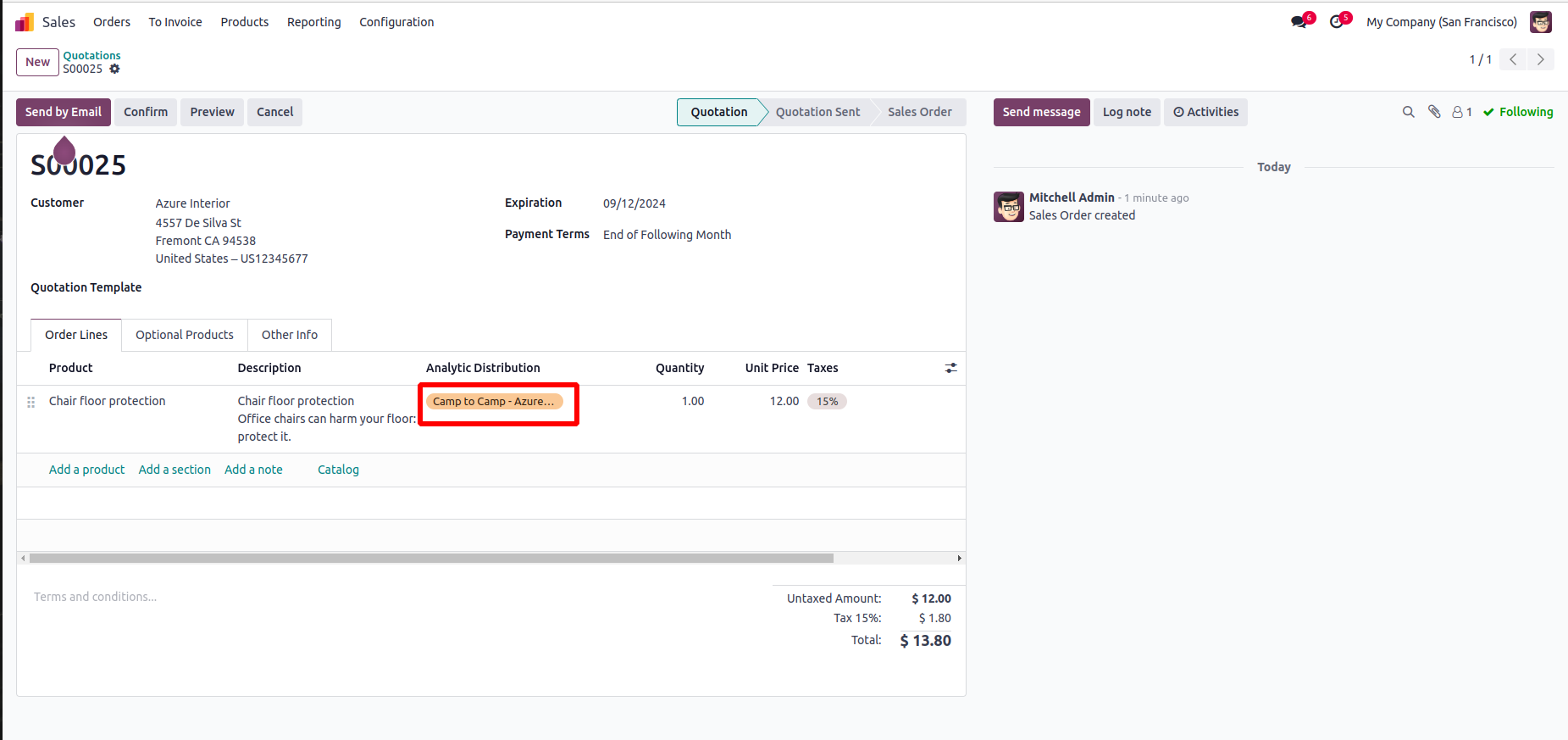Click Add a section link
The height and width of the screenshot is (740, 1568).
[x=175, y=470]
